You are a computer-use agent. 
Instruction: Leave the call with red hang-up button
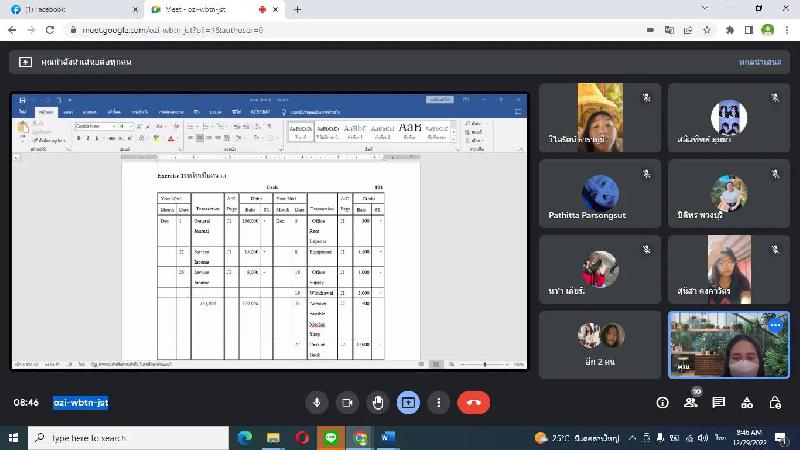pyautogui.click(x=473, y=402)
